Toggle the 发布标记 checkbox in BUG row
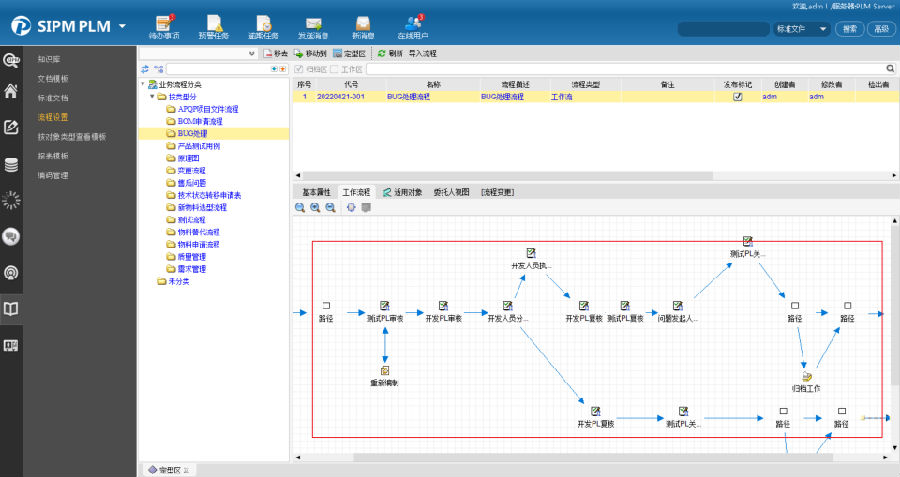 coord(737,97)
